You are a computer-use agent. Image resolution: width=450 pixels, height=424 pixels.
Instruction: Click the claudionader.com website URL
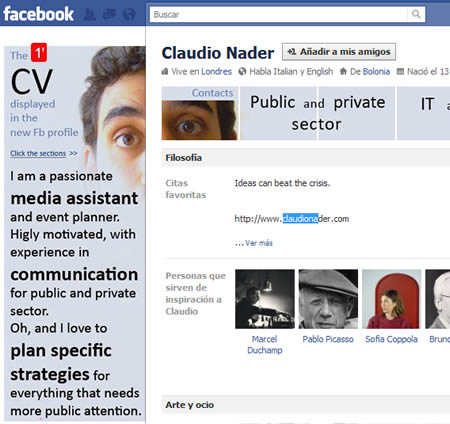tap(292, 219)
